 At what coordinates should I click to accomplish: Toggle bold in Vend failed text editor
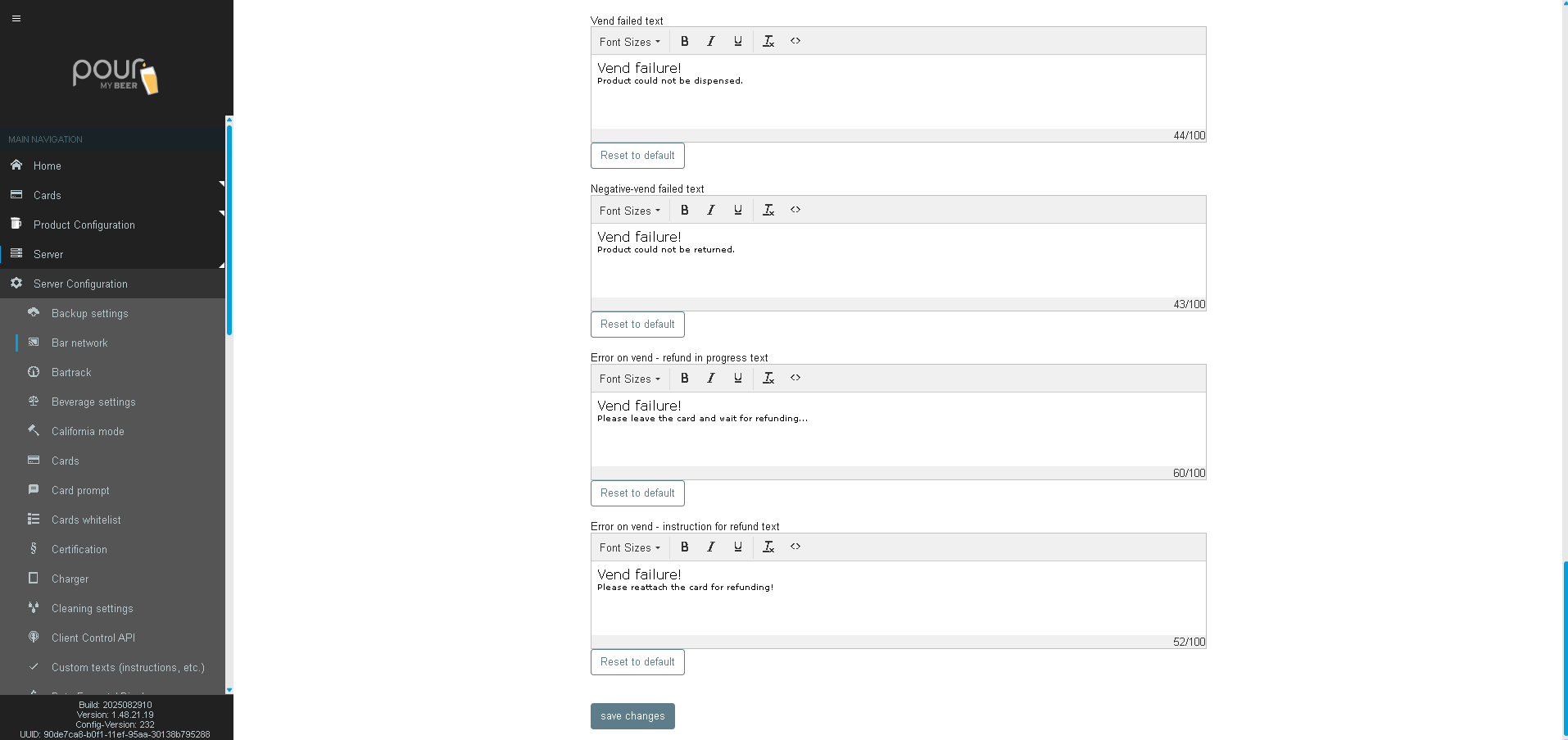(x=685, y=41)
